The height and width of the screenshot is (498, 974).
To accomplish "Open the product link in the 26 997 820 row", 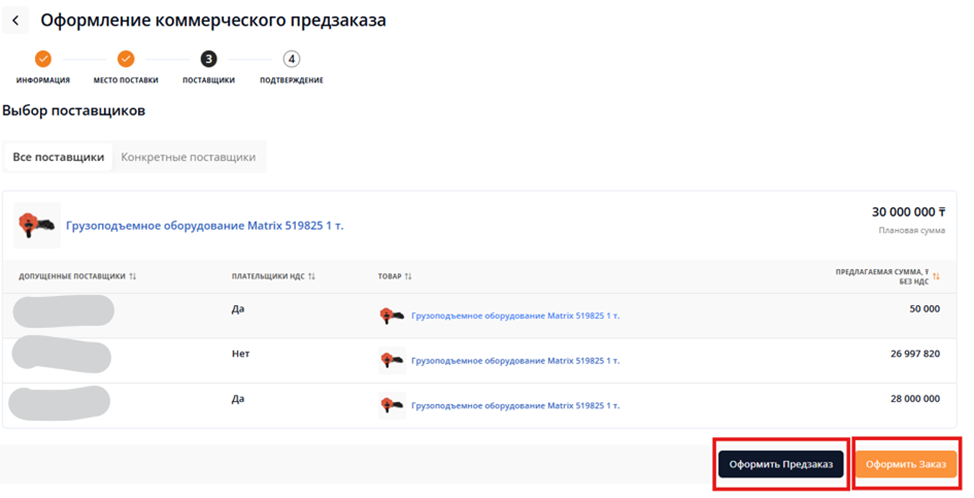I will coord(515,360).
